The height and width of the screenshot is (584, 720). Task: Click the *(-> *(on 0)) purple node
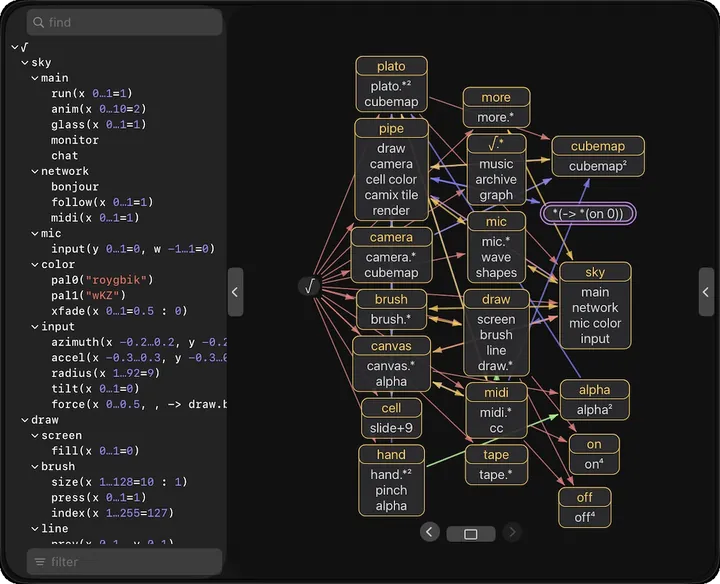point(588,214)
